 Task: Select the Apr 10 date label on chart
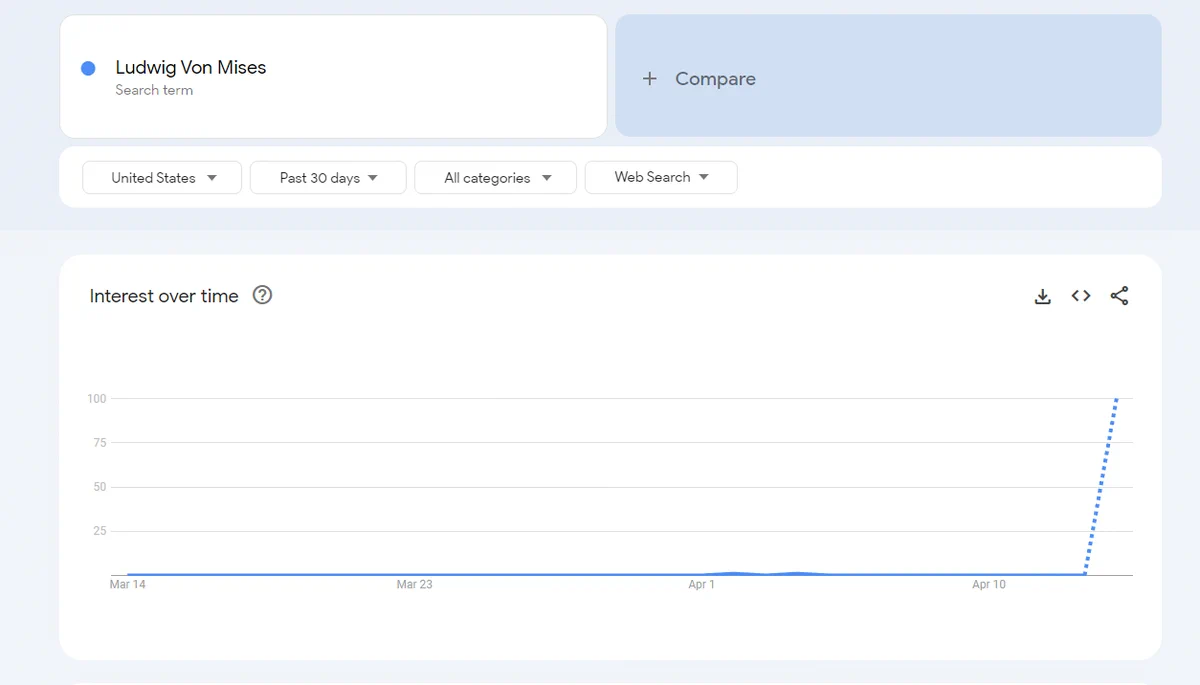989,584
